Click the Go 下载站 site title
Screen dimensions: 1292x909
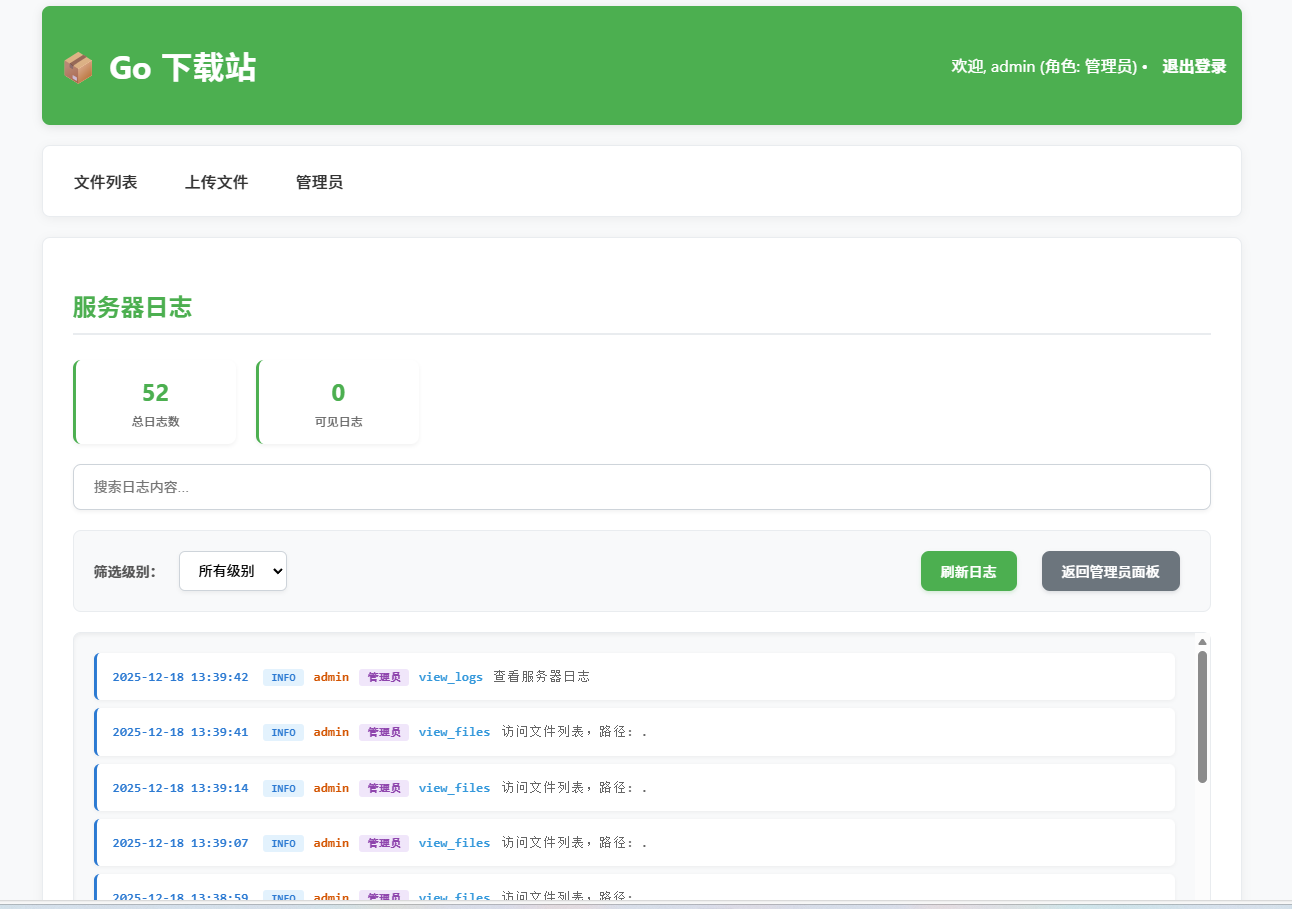pos(182,68)
